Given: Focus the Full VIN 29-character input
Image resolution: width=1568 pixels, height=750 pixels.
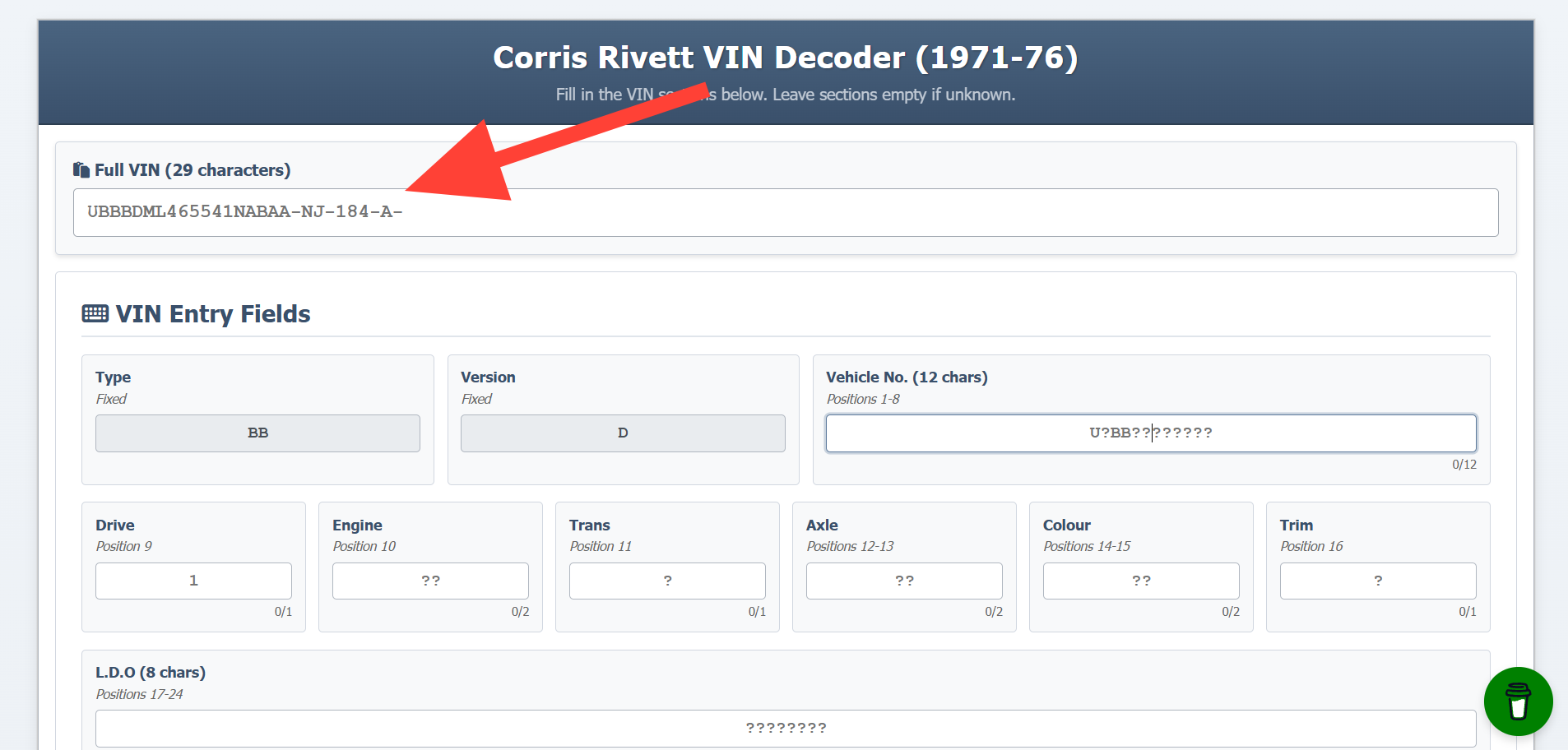Looking at the screenshot, I should [785, 213].
